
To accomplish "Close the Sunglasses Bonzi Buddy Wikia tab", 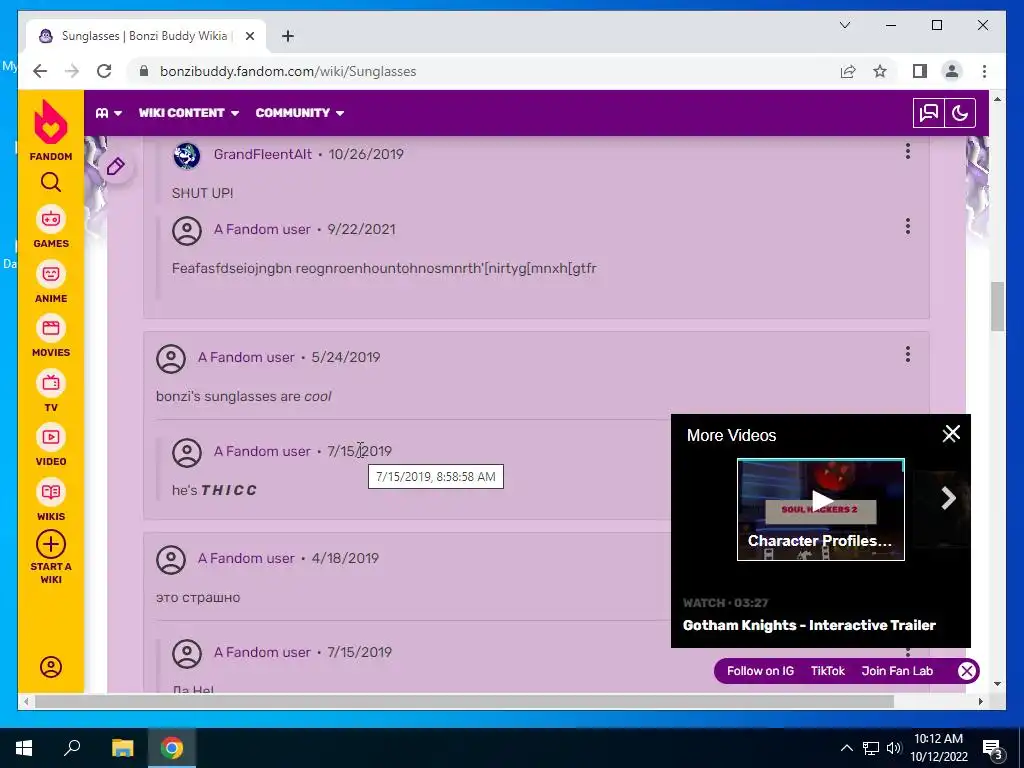I will tap(249, 36).
